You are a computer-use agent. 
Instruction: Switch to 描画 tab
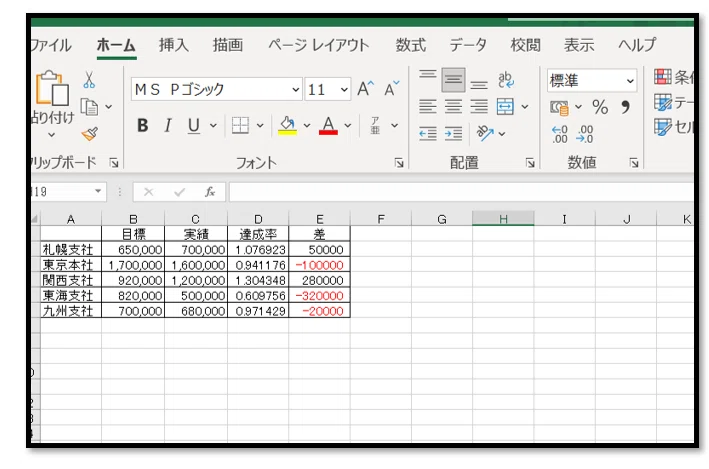[228, 45]
